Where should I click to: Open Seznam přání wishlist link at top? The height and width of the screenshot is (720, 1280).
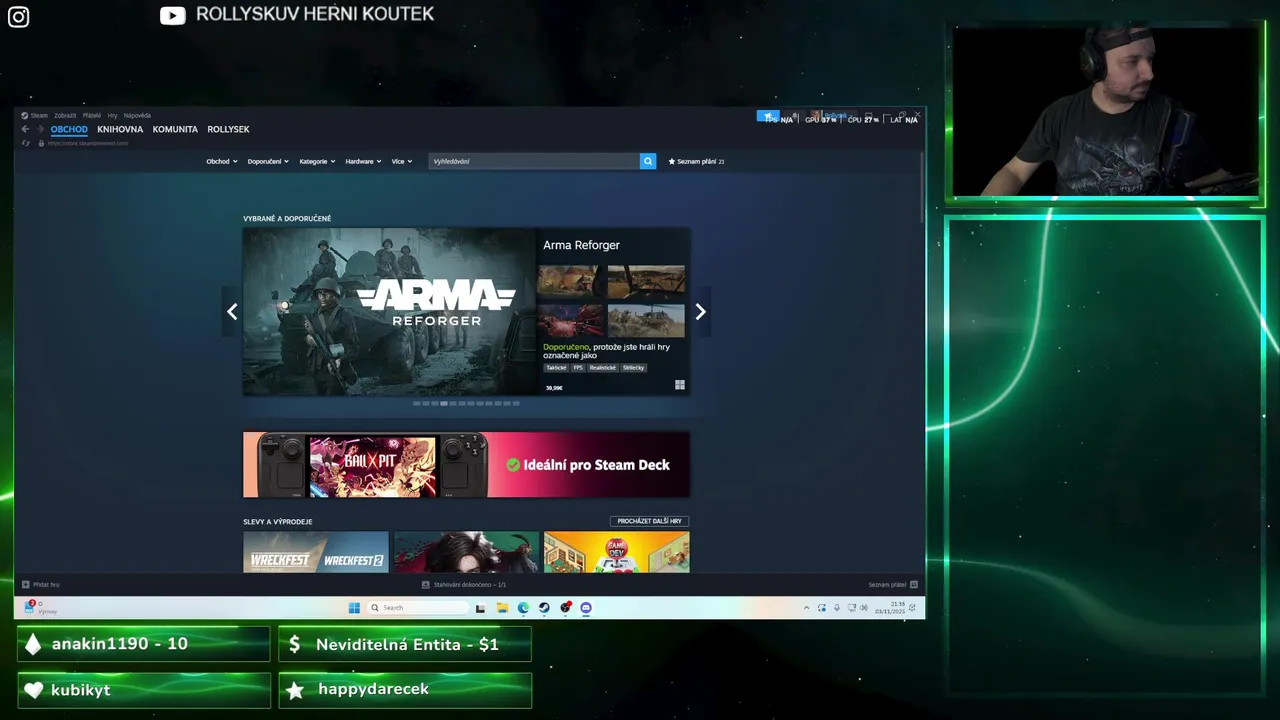click(x=696, y=161)
